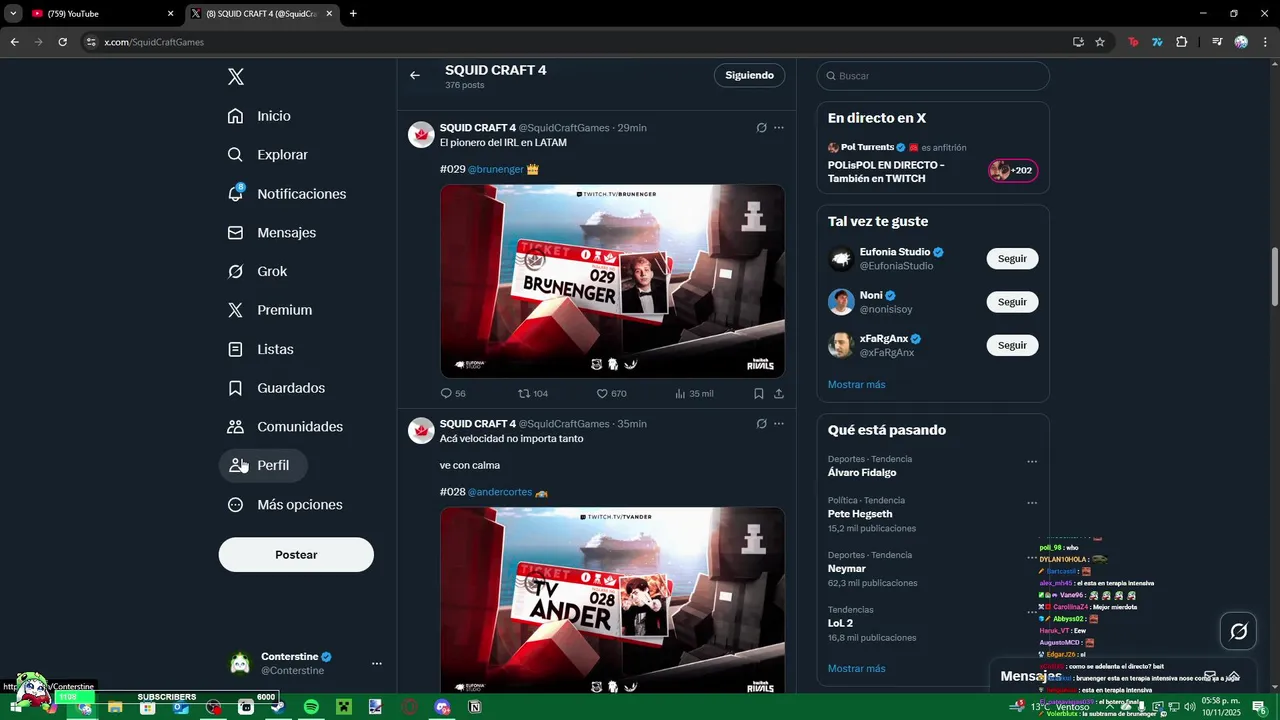Open @brunenger mention link

pyautogui.click(x=496, y=169)
